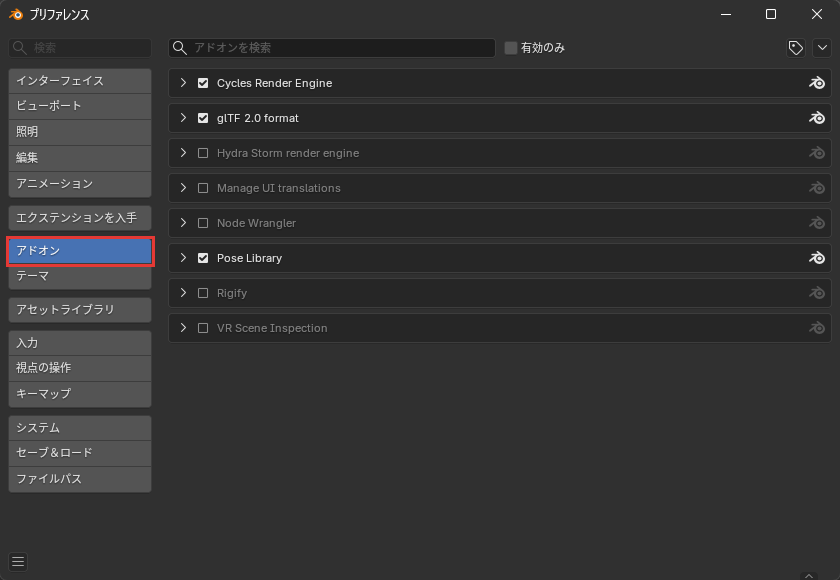Click the Blender icon on Pose Library row
Viewport: 840px width, 580px height.
click(816, 258)
